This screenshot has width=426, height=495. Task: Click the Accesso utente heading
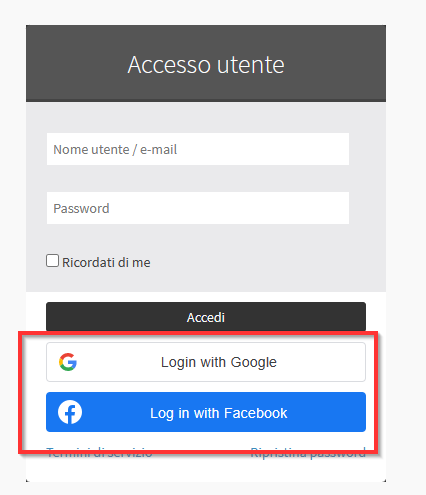(x=206, y=64)
